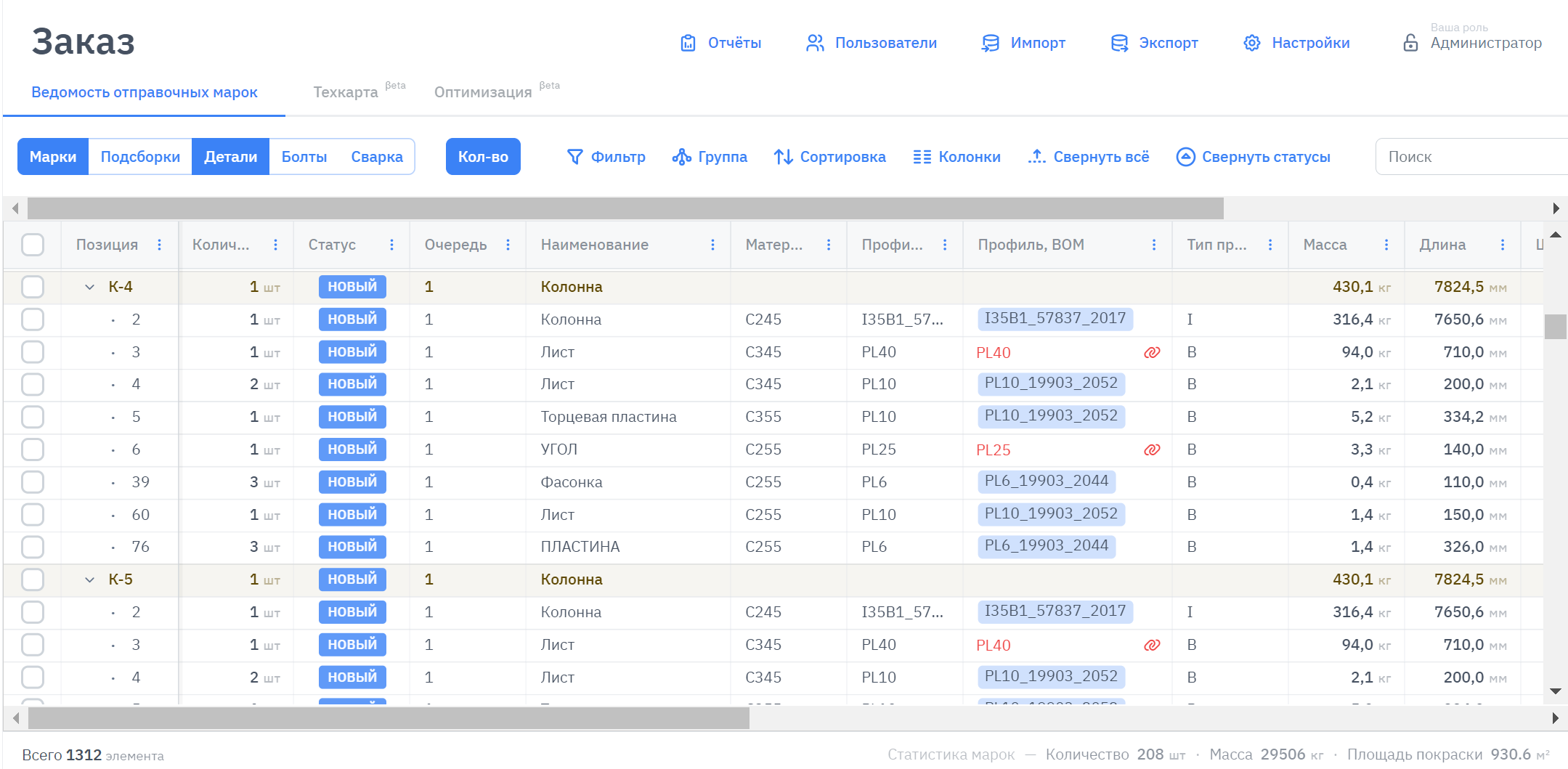Check the Фасонка row checkbox
The width and height of the screenshot is (1568, 769).
click(33, 482)
